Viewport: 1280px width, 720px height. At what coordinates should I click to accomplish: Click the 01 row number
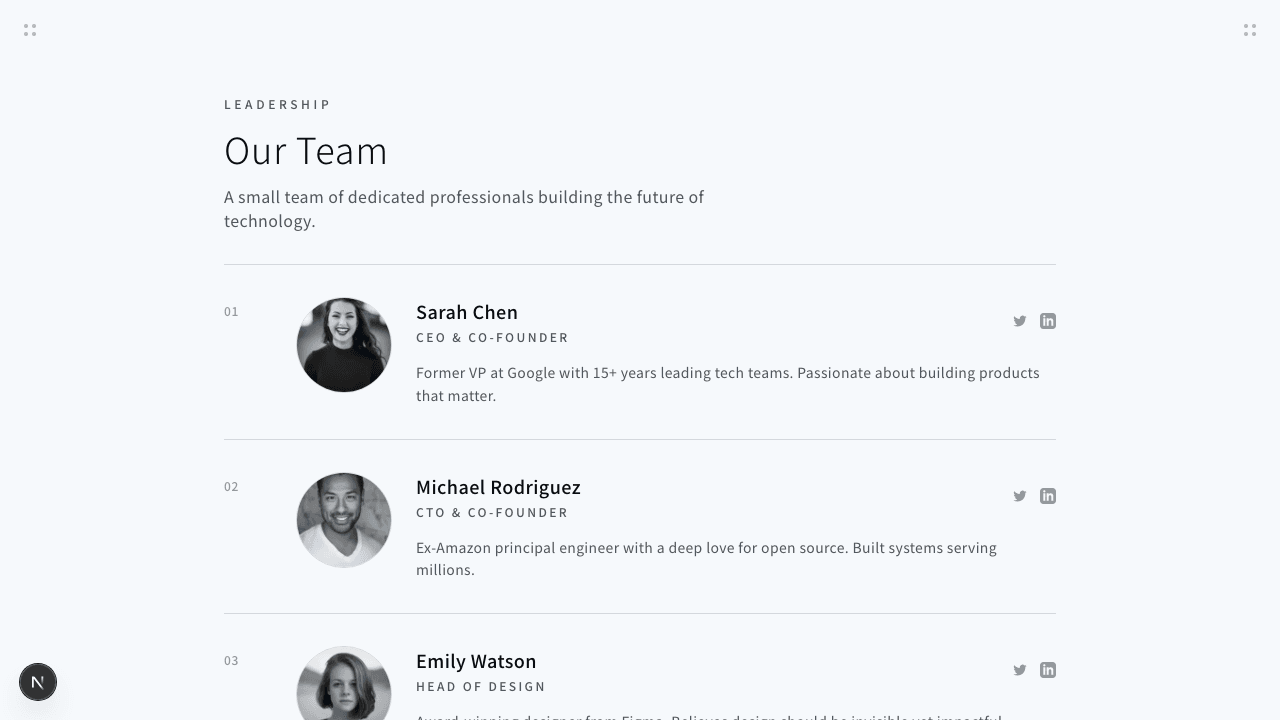[x=231, y=312]
